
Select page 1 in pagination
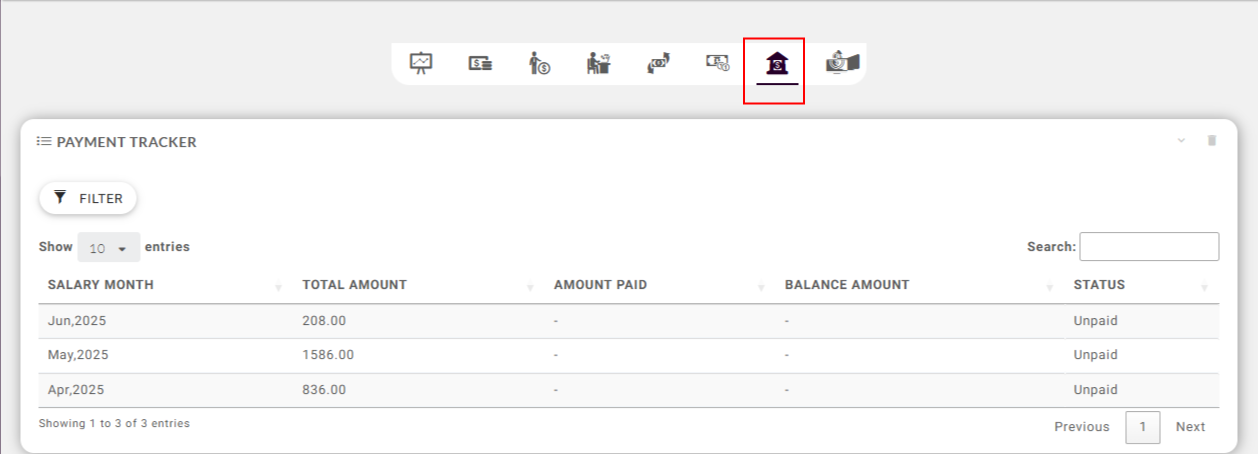coord(1142,427)
